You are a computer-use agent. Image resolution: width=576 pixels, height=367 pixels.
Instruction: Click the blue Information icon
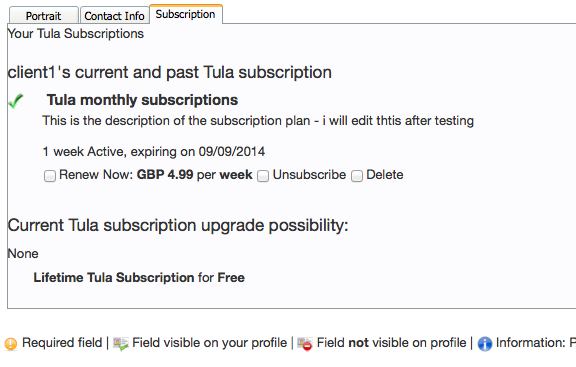pos(485,344)
